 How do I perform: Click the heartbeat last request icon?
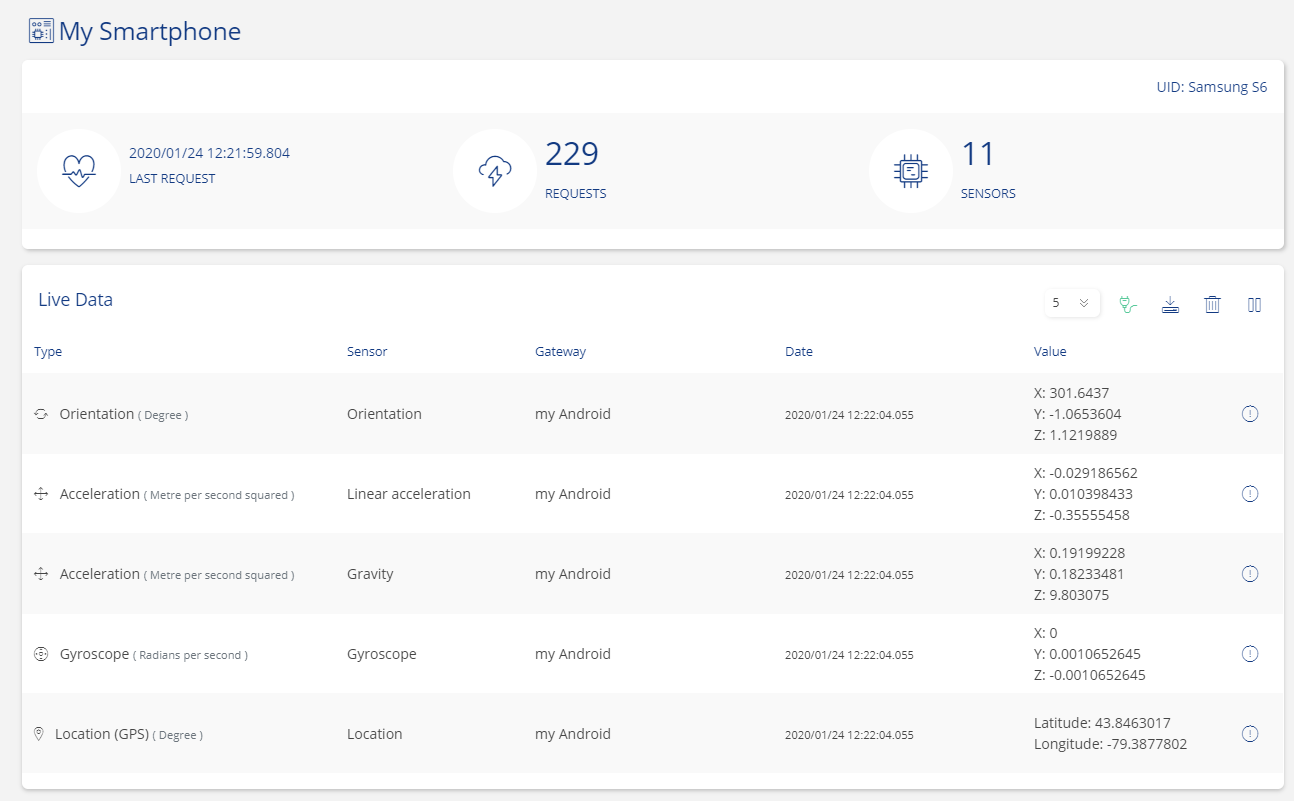coord(79,171)
